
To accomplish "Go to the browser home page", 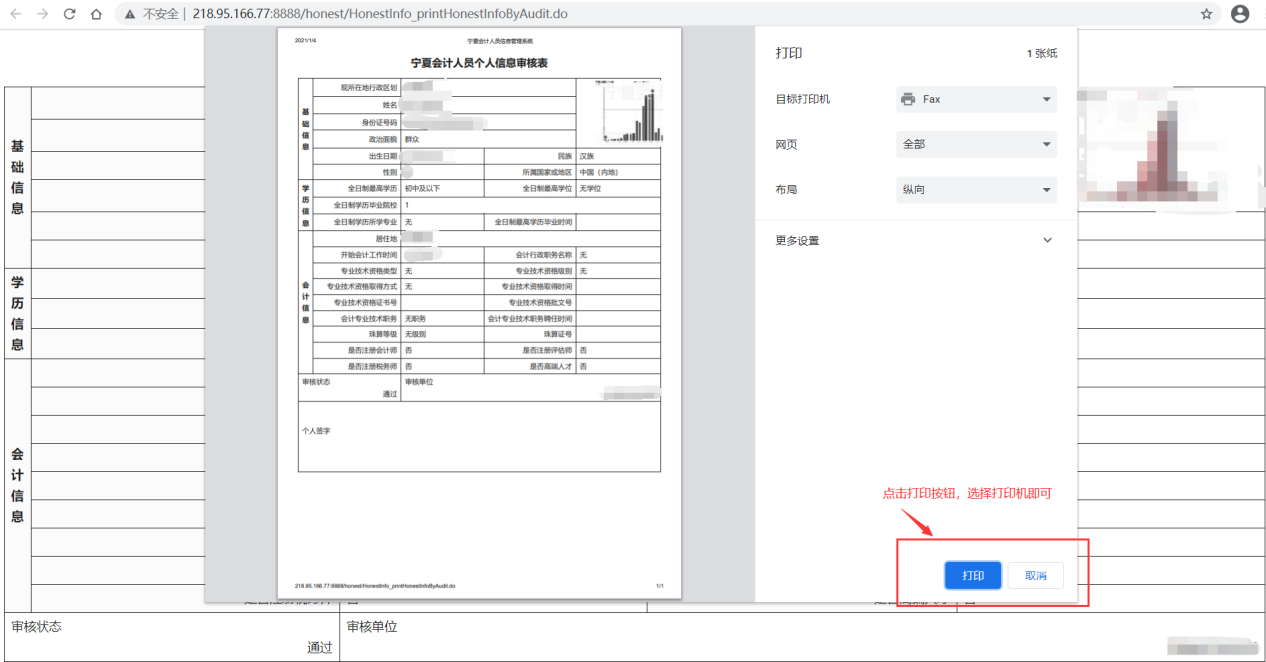I will point(96,14).
